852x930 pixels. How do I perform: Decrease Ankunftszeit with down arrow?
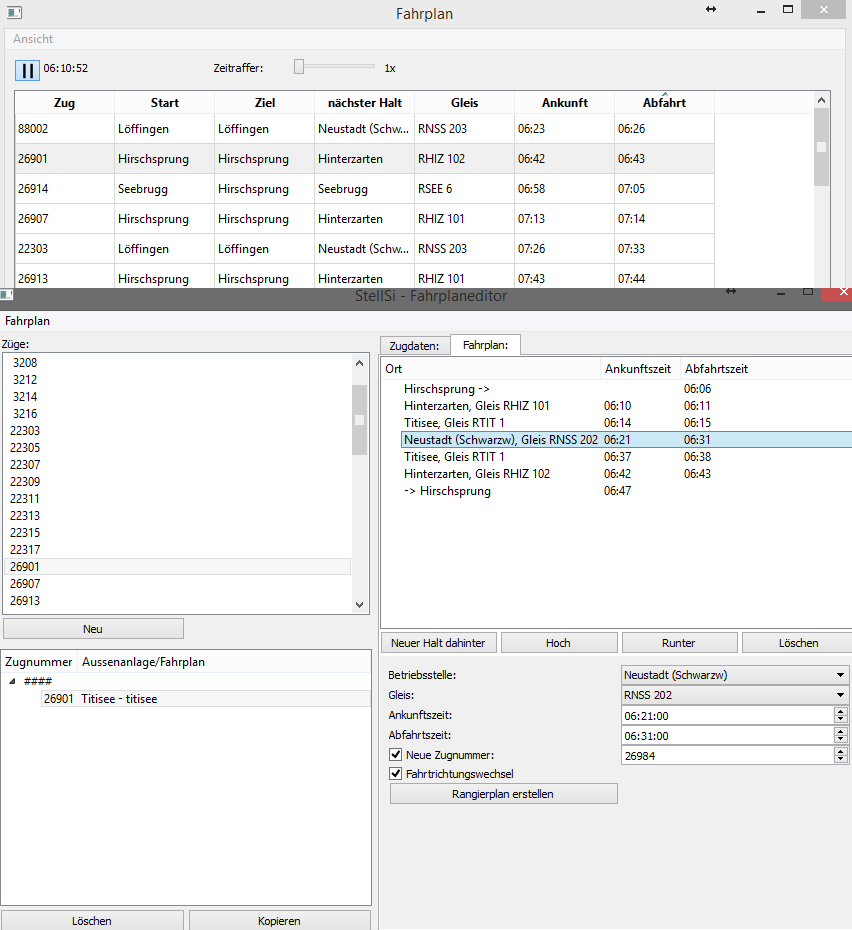pyautogui.click(x=840, y=719)
